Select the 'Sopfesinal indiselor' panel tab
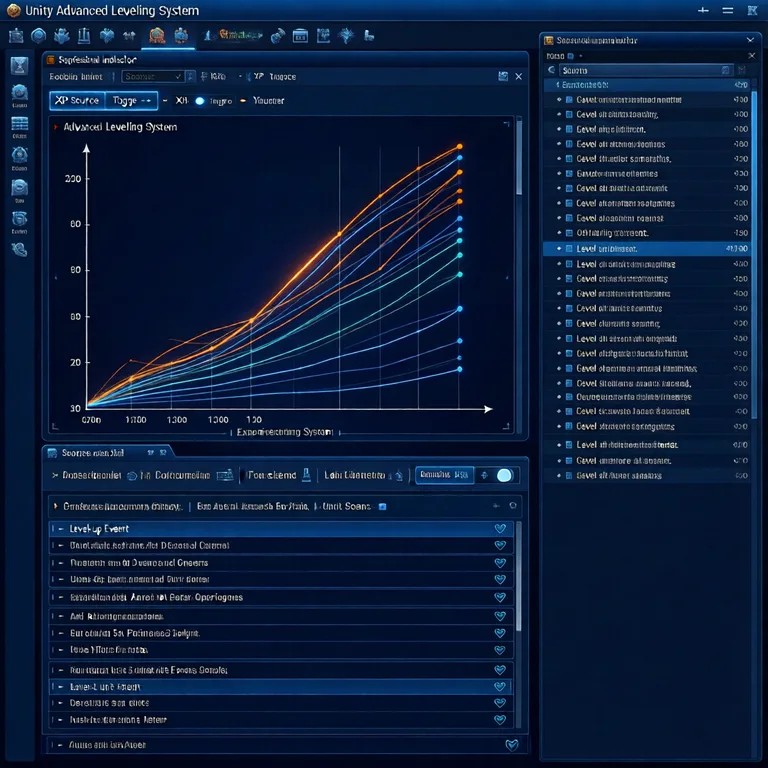Viewport: 768px width, 768px height. [97, 60]
